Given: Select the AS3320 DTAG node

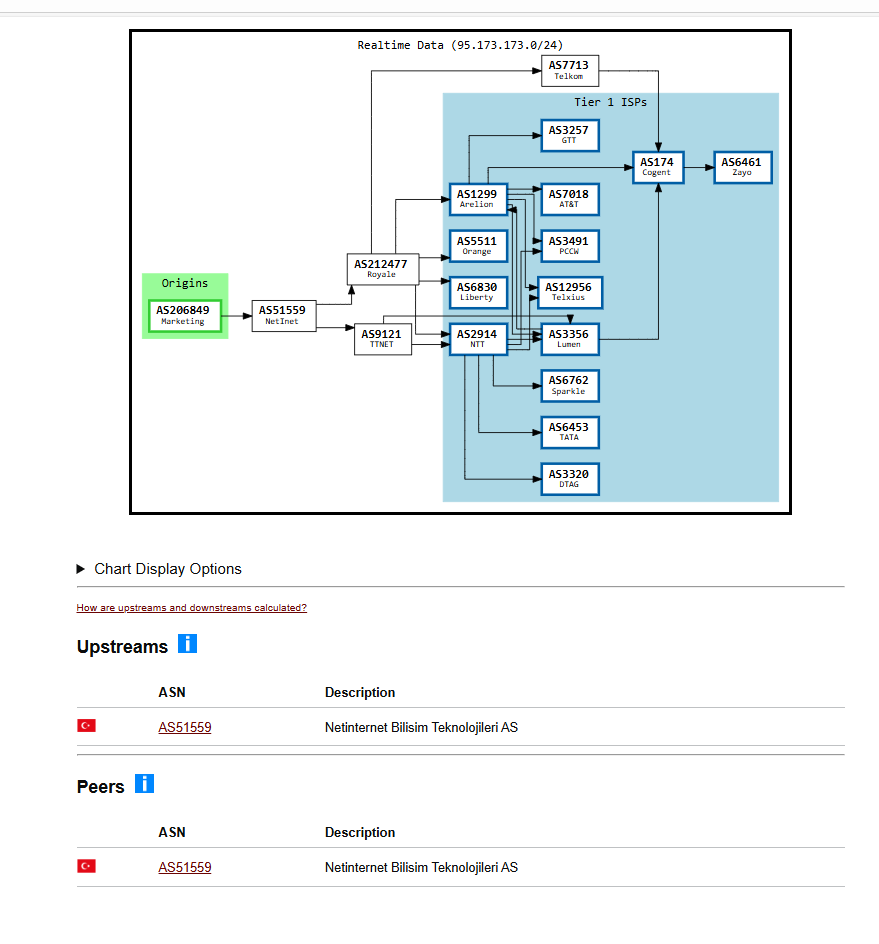Looking at the screenshot, I should [x=570, y=479].
